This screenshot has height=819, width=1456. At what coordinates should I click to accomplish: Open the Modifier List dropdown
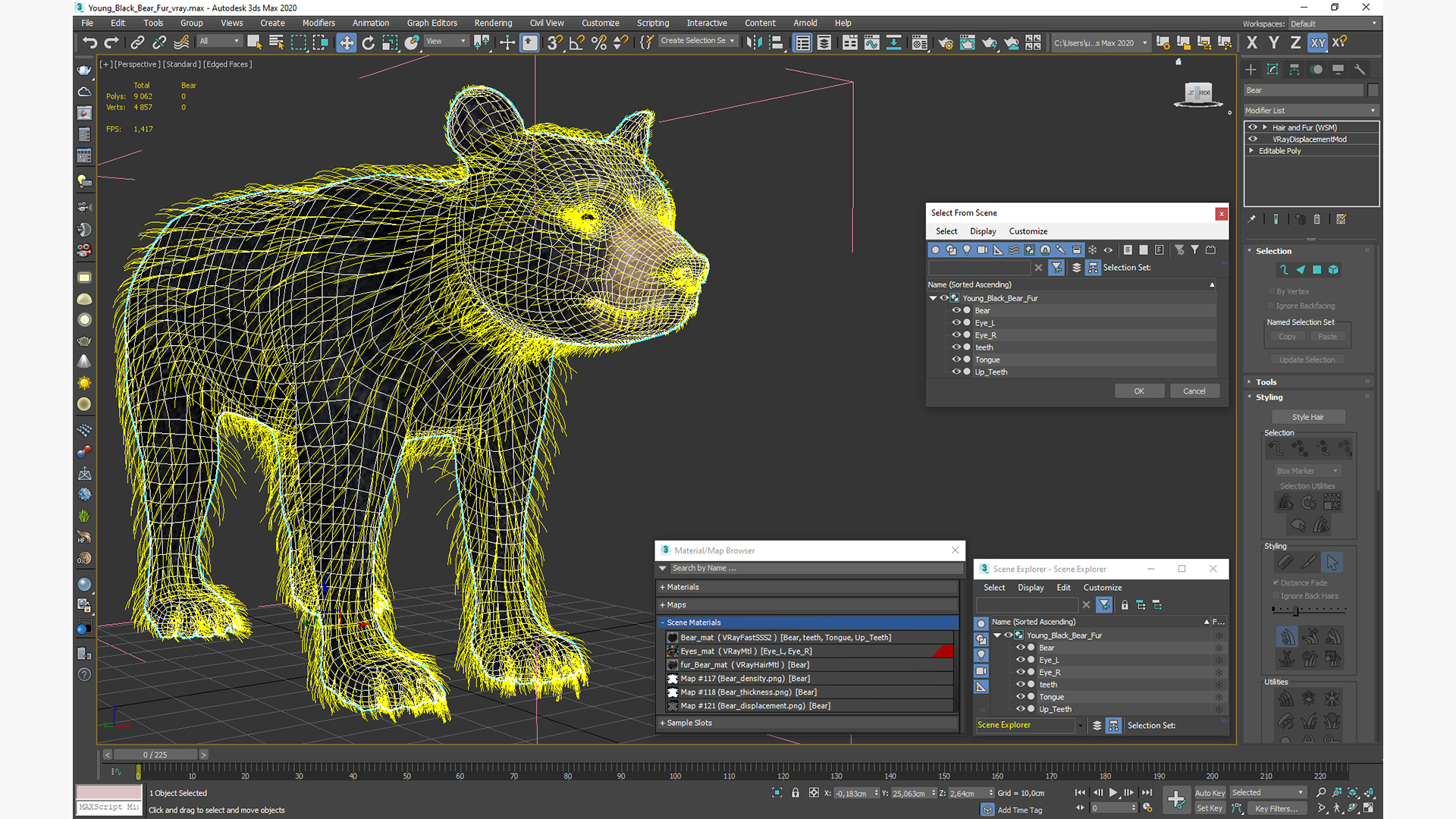pyautogui.click(x=1311, y=110)
